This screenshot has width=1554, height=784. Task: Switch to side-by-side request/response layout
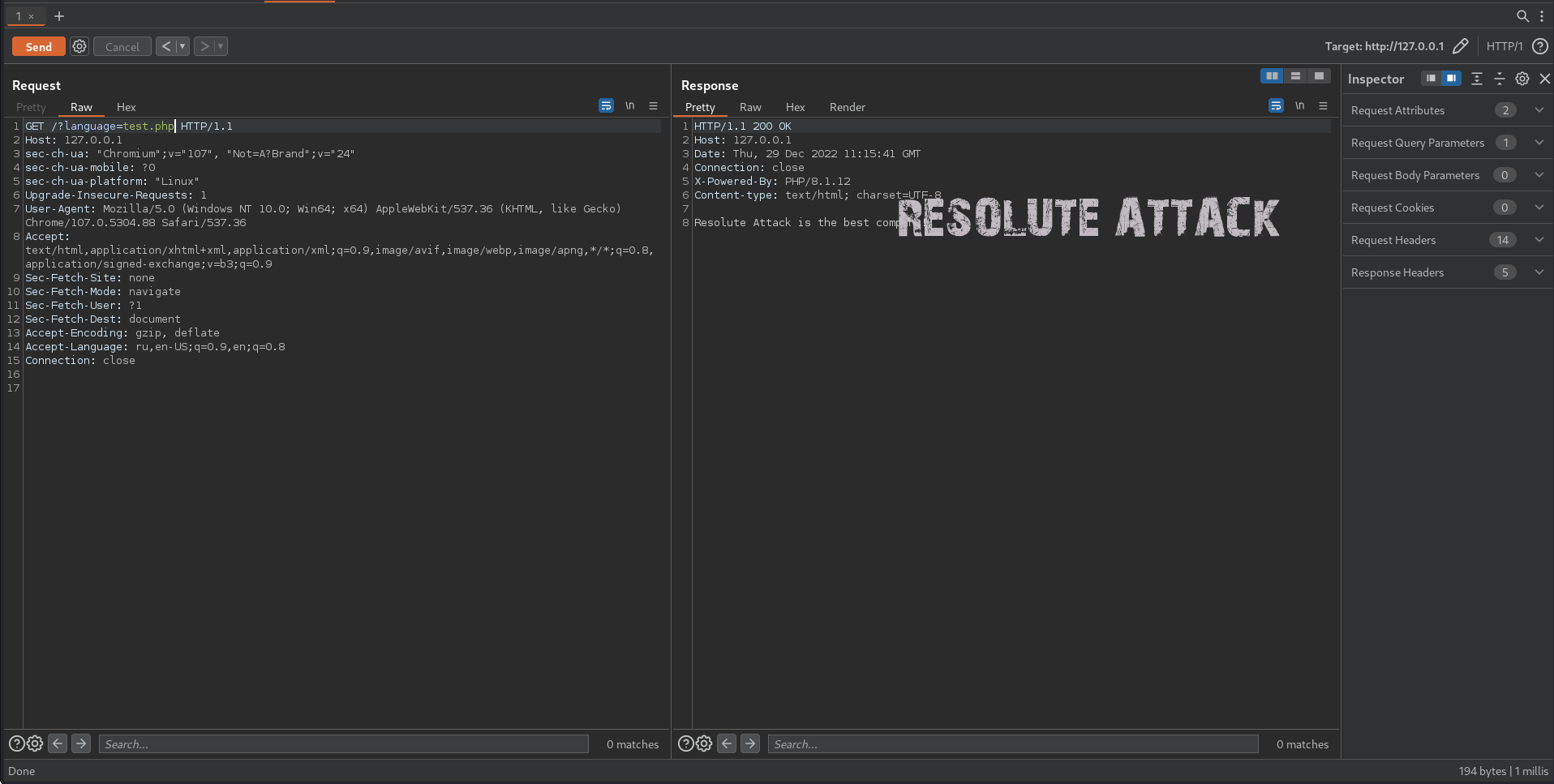click(1272, 76)
